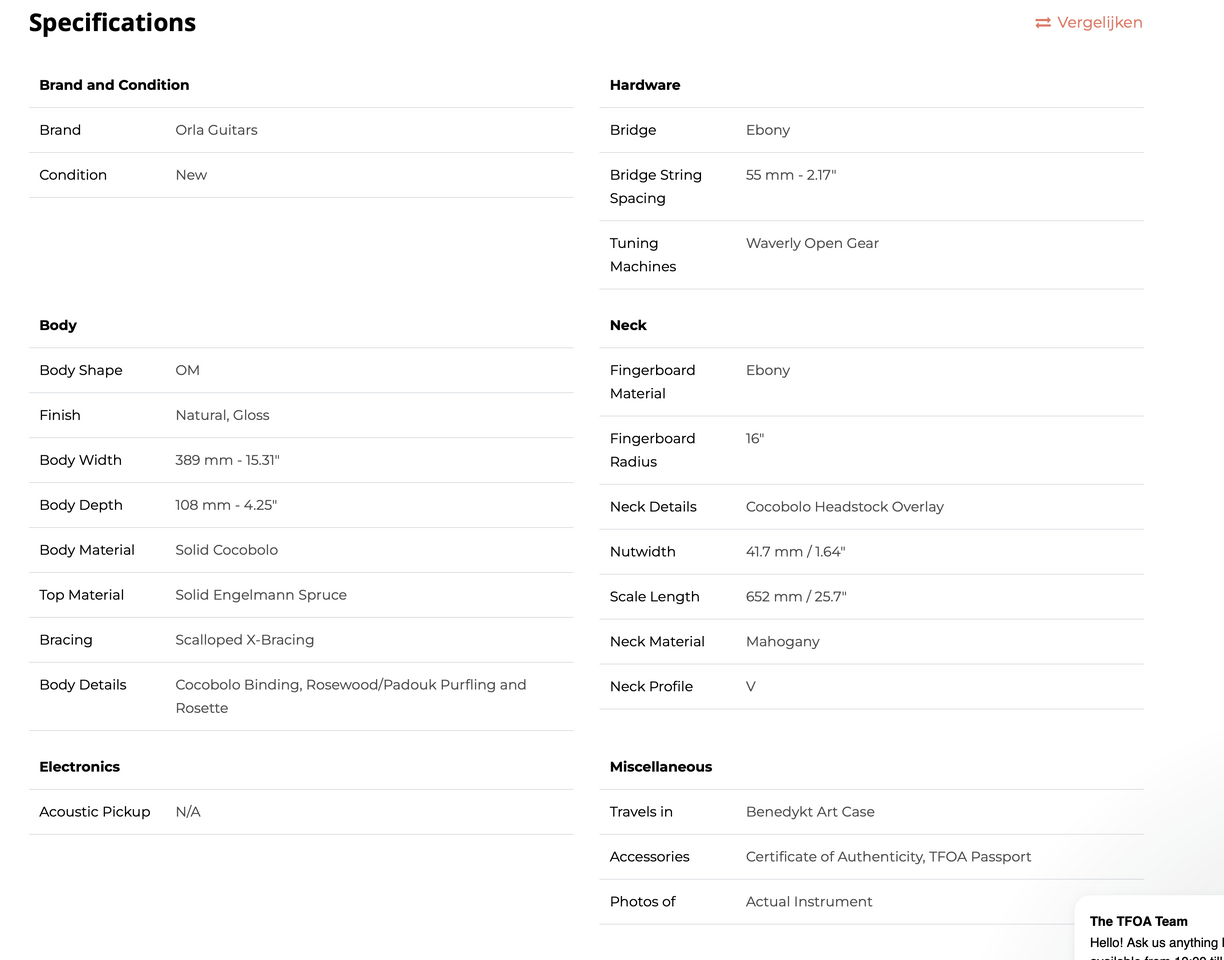
Task: Click the 'Fingerboard Material' label
Action: click(652, 382)
